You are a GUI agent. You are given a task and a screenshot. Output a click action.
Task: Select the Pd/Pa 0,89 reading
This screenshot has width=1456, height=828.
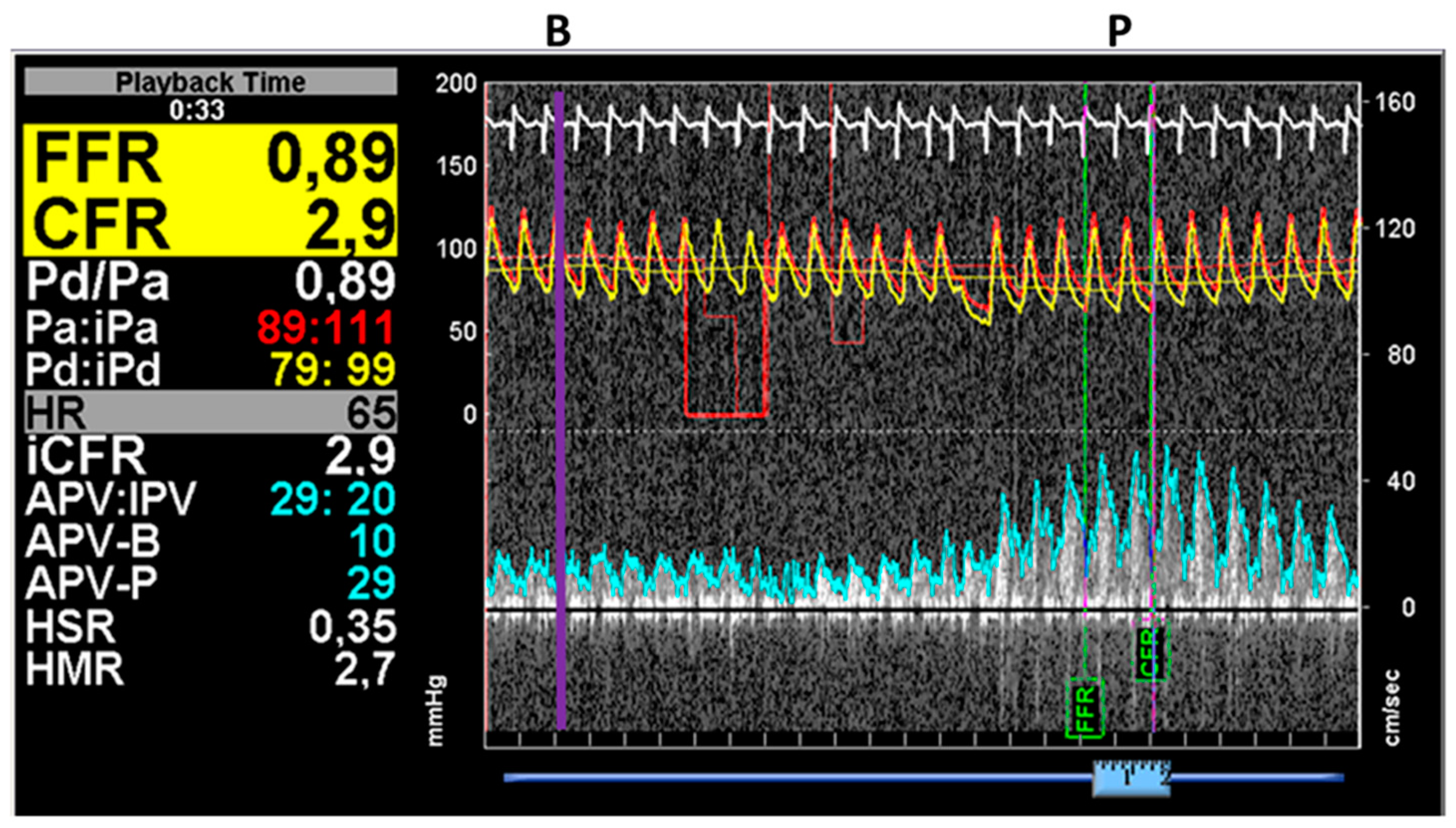[x=344, y=281]
